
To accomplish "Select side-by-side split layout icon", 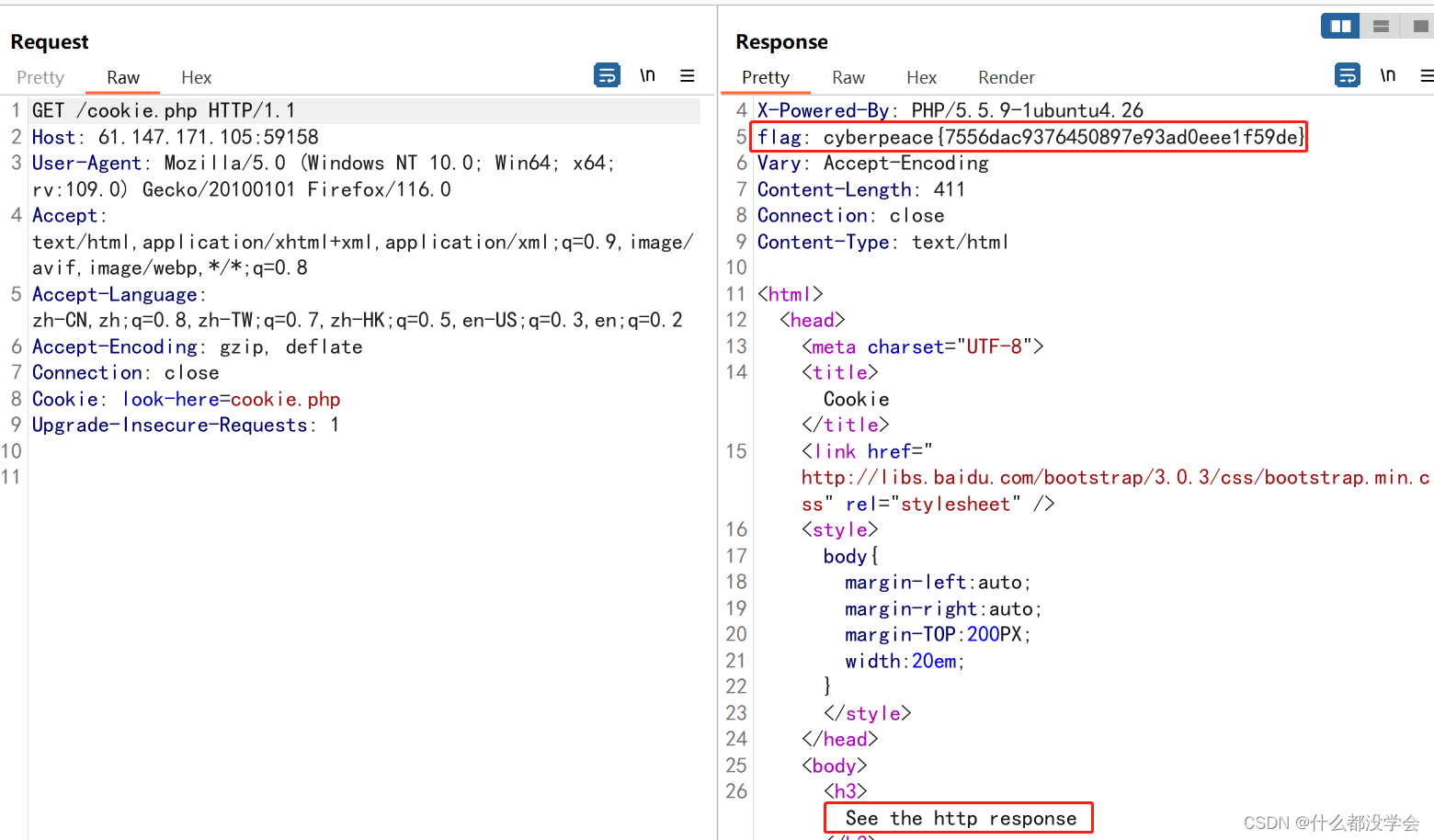I will pos(1340,26).
